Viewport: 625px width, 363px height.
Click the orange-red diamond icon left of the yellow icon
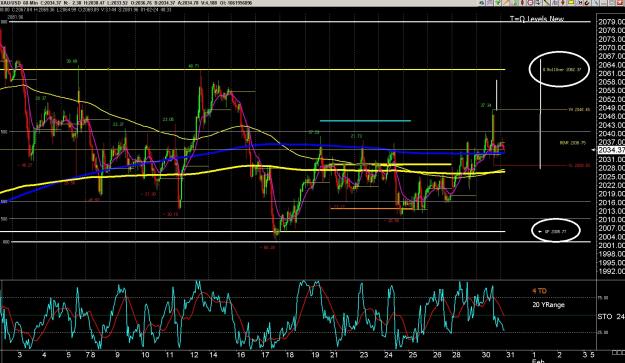pos(562,3)
